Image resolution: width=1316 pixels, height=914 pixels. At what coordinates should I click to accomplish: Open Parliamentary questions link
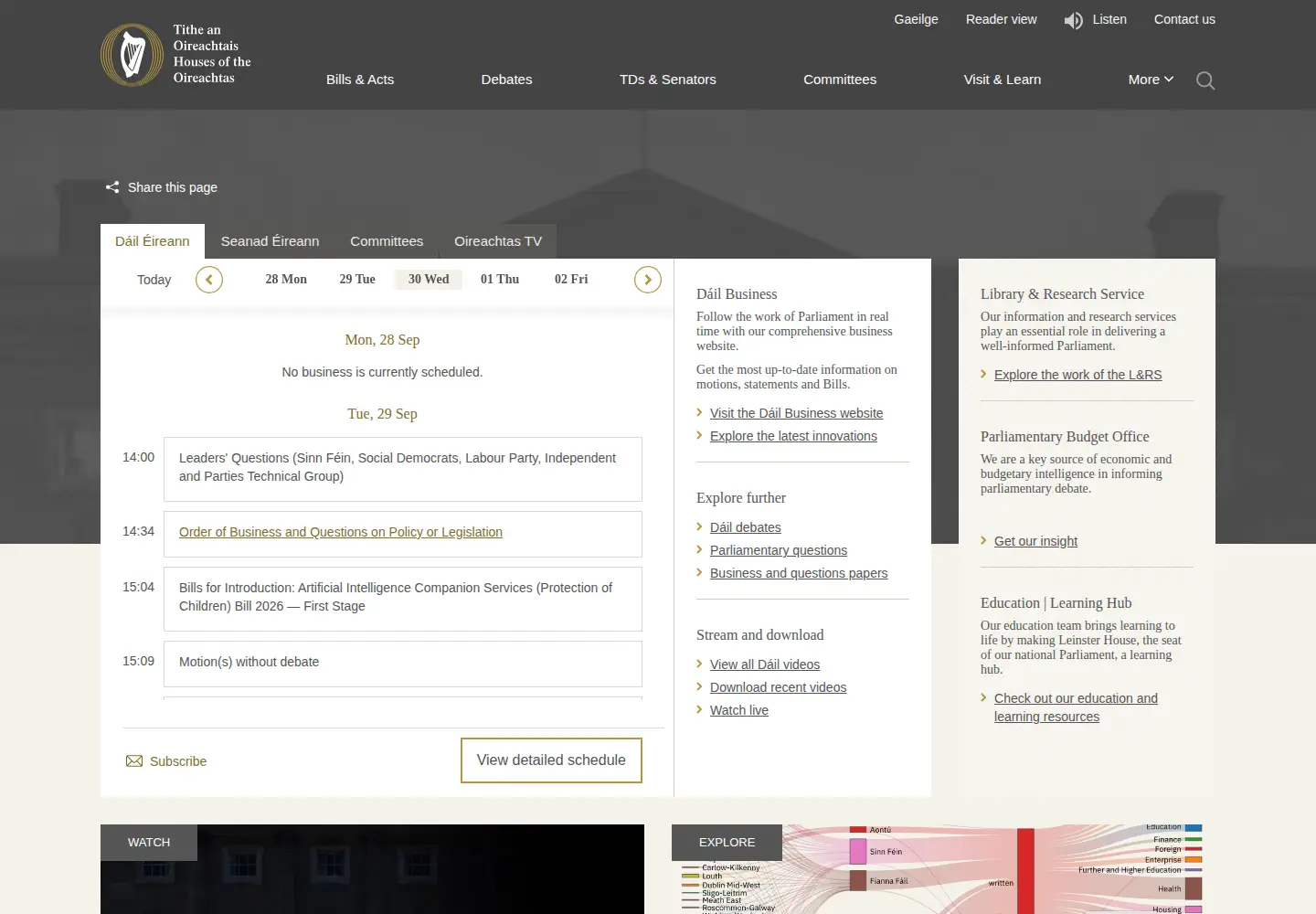(779, 550)
